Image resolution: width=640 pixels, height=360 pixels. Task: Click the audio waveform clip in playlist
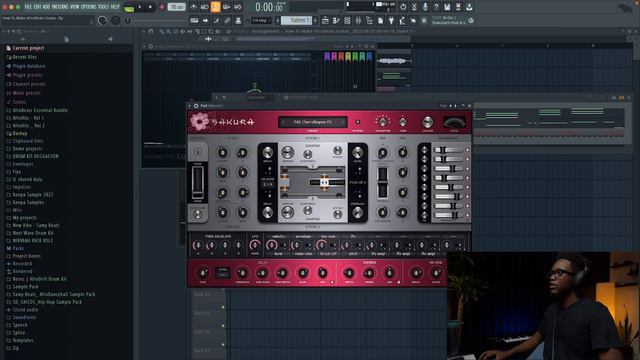394,61
